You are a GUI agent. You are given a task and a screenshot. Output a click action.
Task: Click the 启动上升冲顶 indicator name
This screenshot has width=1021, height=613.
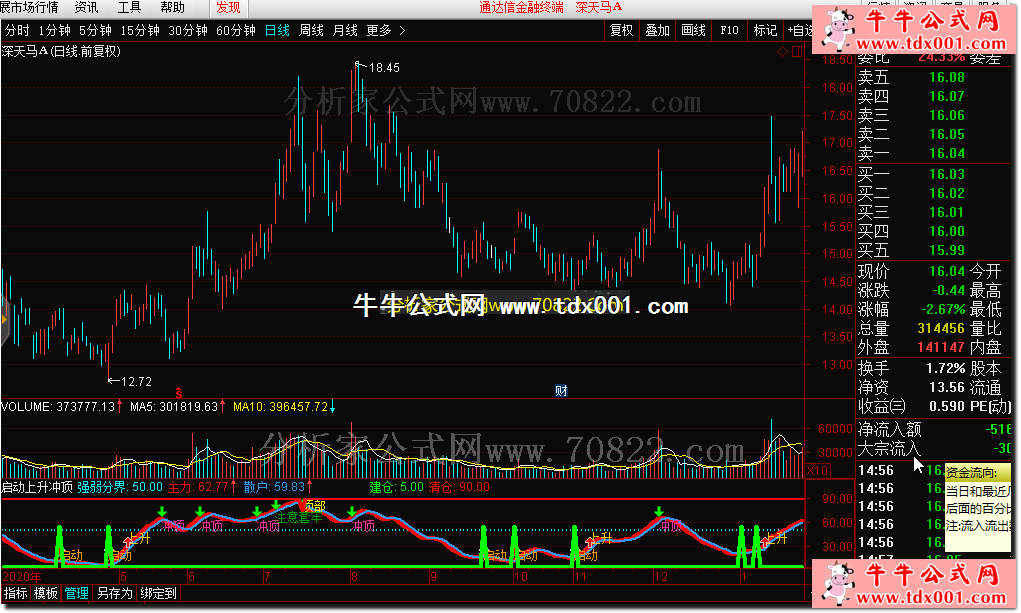[36, 487]
